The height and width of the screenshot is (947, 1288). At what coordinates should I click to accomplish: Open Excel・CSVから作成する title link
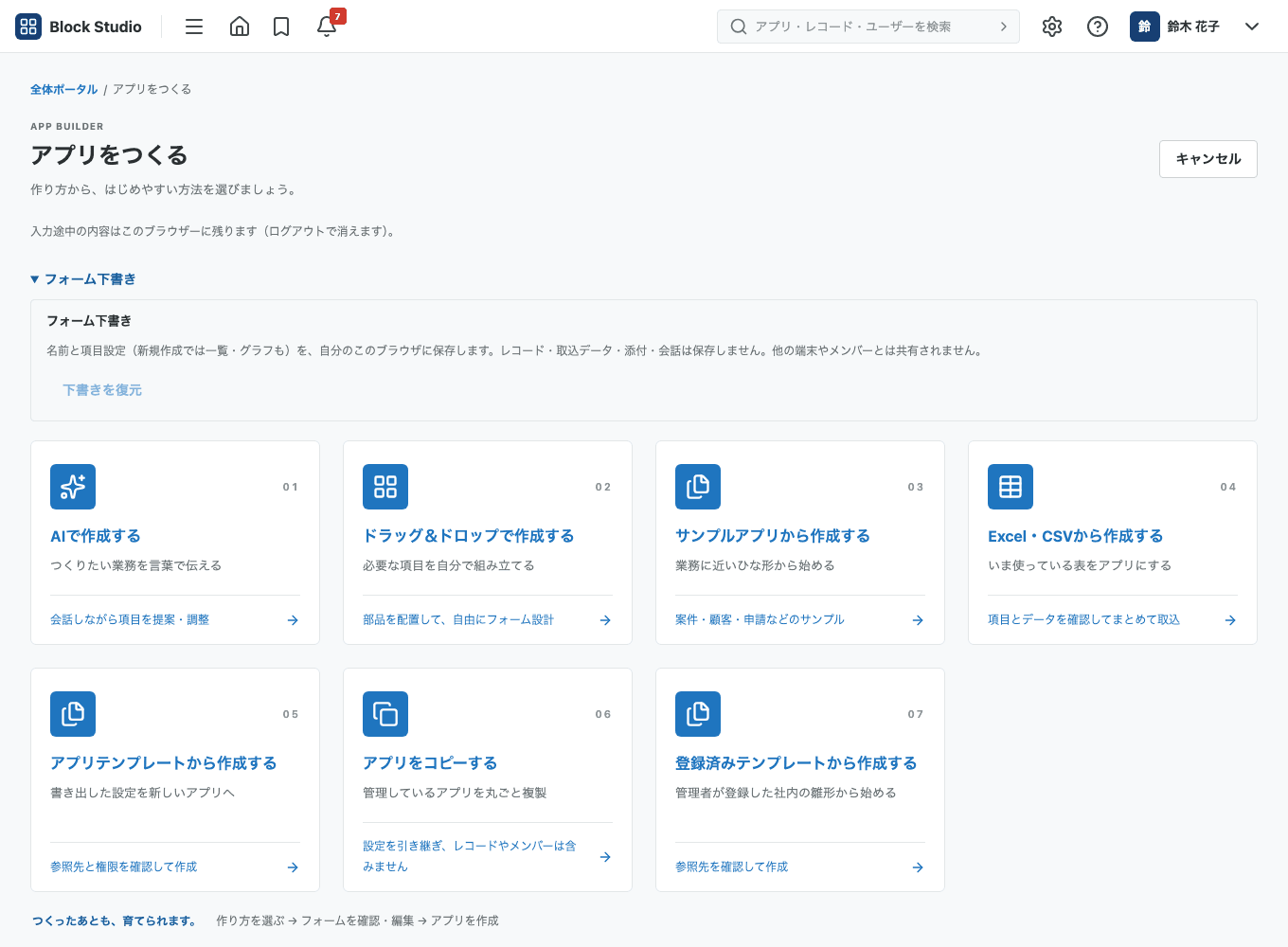[1076, 536]
